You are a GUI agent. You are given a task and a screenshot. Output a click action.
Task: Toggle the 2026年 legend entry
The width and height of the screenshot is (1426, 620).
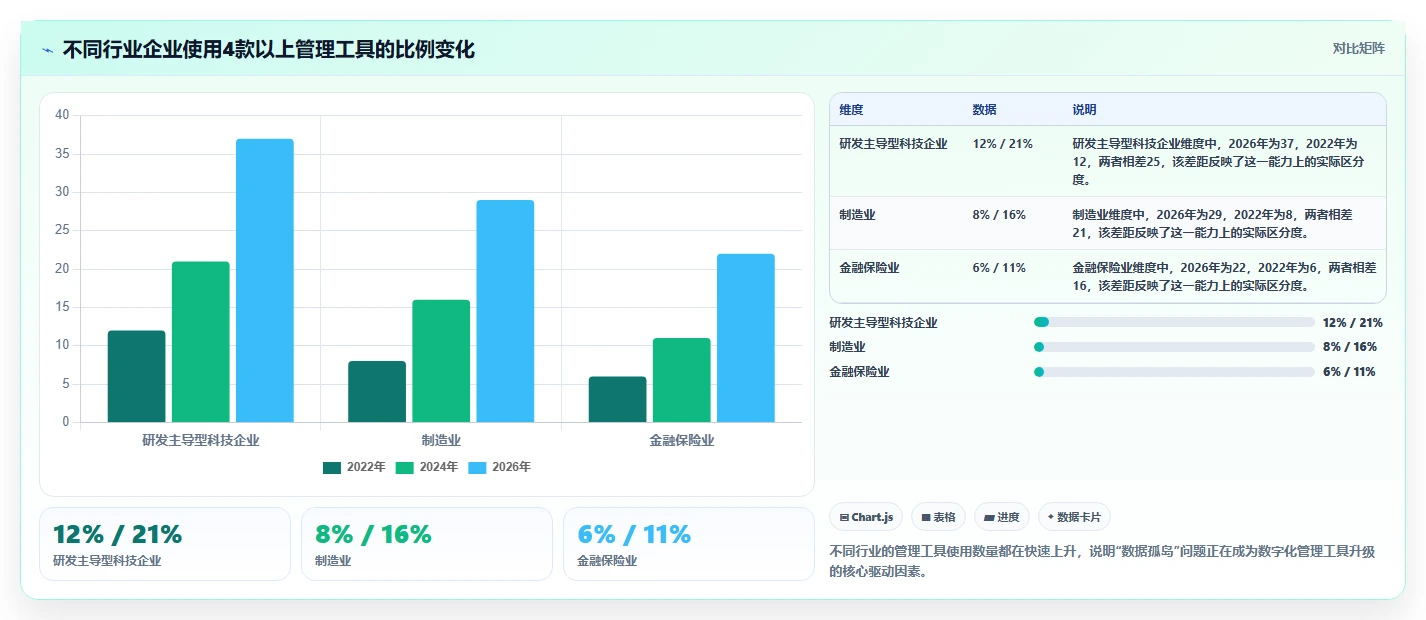click(500, 467)
